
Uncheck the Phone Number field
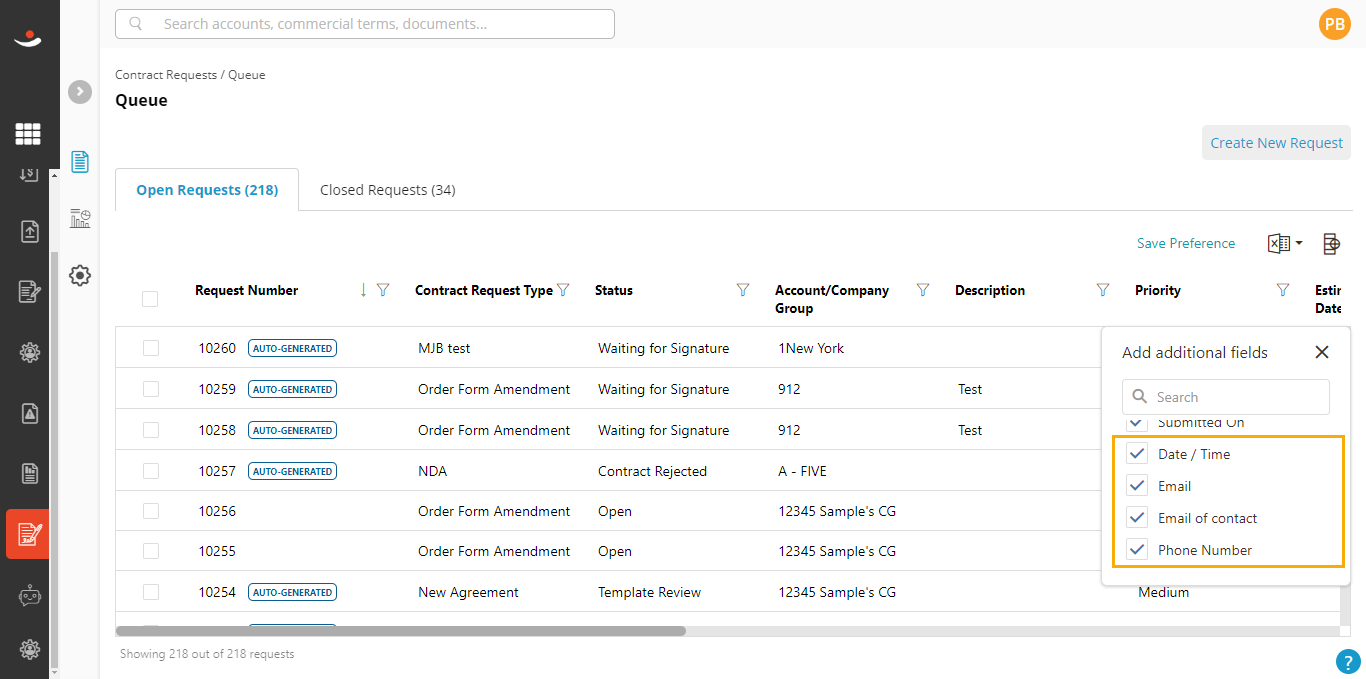[x=1137, y=550]
